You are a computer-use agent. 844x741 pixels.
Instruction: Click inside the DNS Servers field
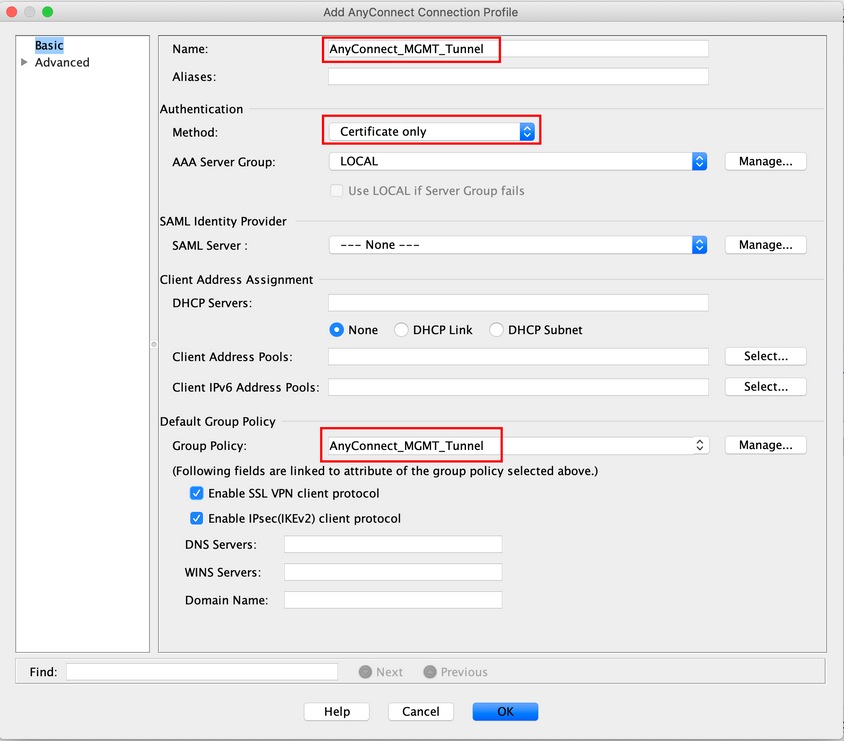pyautogui.click(x=393, y=543)
